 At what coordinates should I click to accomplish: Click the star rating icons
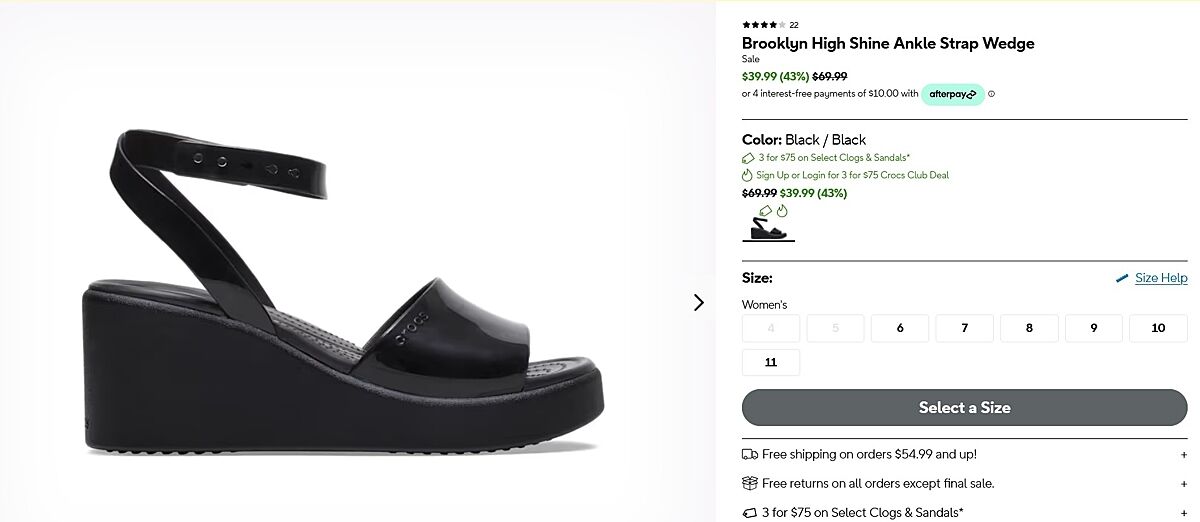[764, 25]
